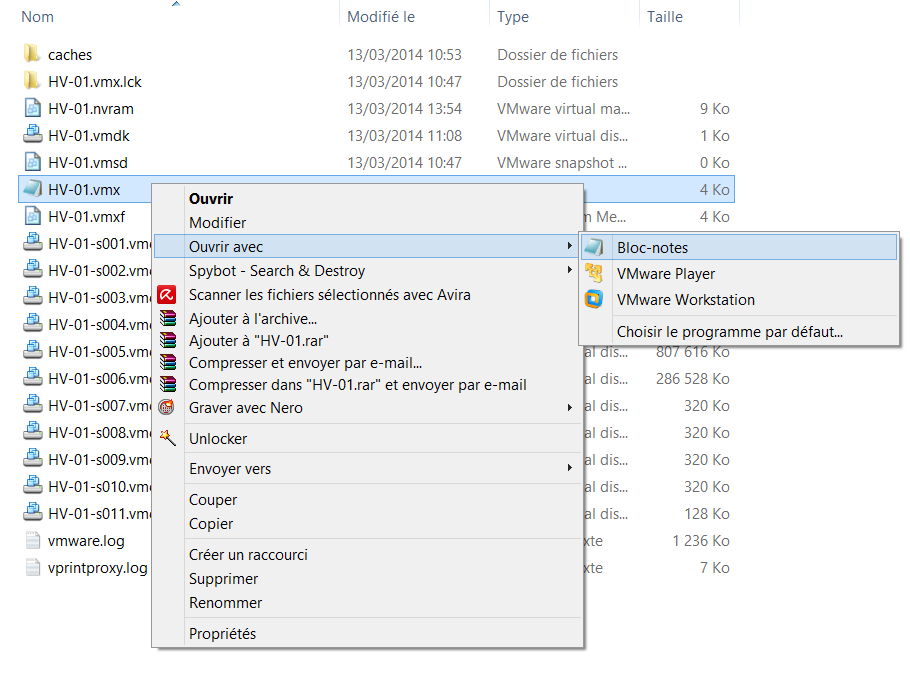The image size is (910, 680).
Task: Click the HV-01-s011 disk icon
Action: click(x=32, y=512)
